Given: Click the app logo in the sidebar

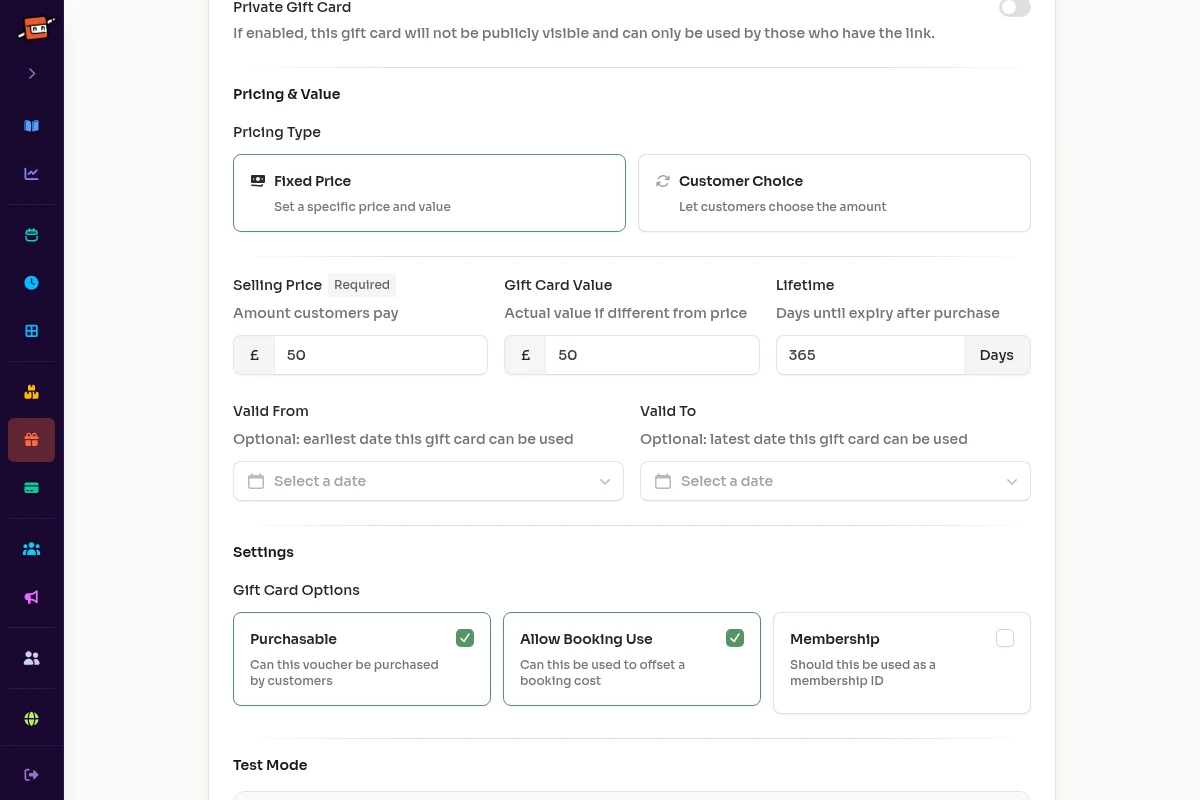Looking at the screenshot, I should [35, 28].
